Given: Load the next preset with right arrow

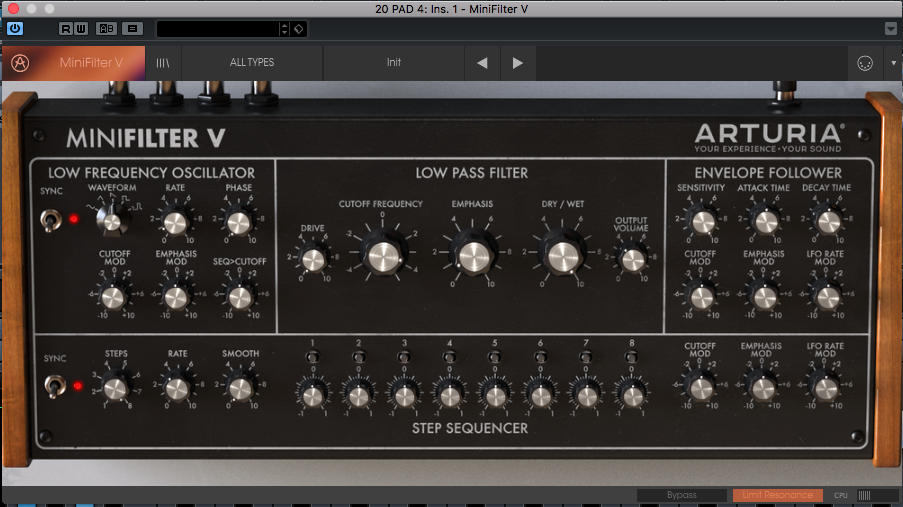Looking at the screenshot, I should (x=518, y=63).
